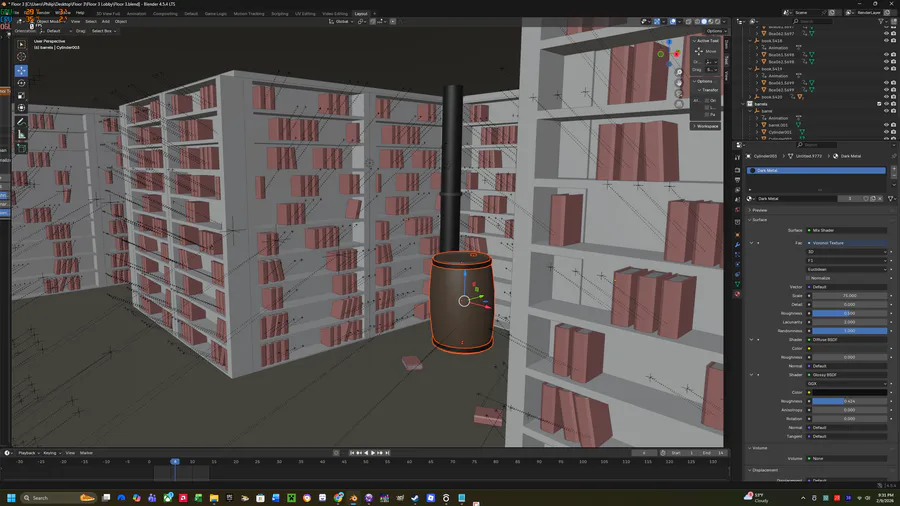Open the Object orange square properties tab
This screenshot has height=506, width=900.
point(738,235)
